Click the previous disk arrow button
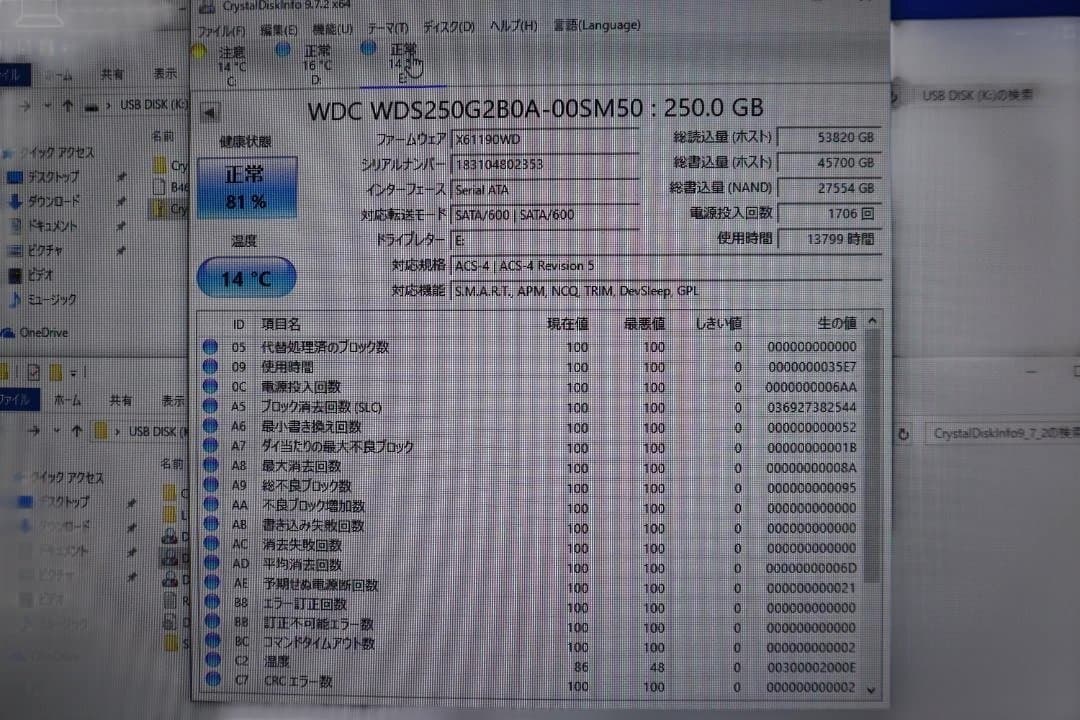Image resolution: width=1080 pixels, height=720 pixels. pyautogui.click(x=210, y=112)
